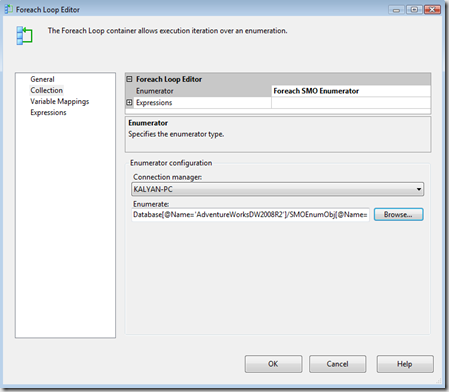The width and height of the screenshot is (449, 392).
Task: Click the Cancel button
Action: [337, 364]
